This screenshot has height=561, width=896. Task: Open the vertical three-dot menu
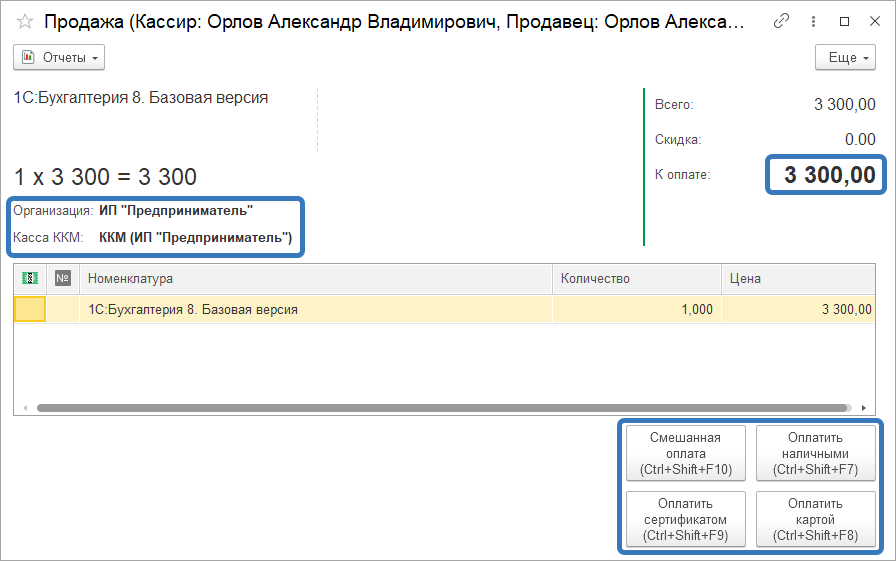tap(813, 22)
